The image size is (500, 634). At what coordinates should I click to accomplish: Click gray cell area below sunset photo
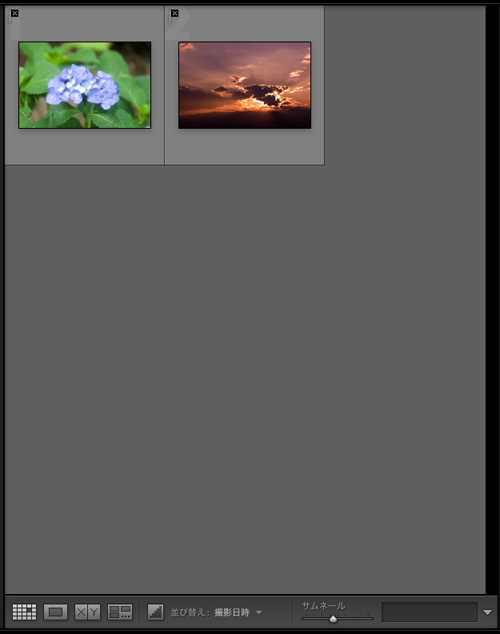tap(245, 147)
